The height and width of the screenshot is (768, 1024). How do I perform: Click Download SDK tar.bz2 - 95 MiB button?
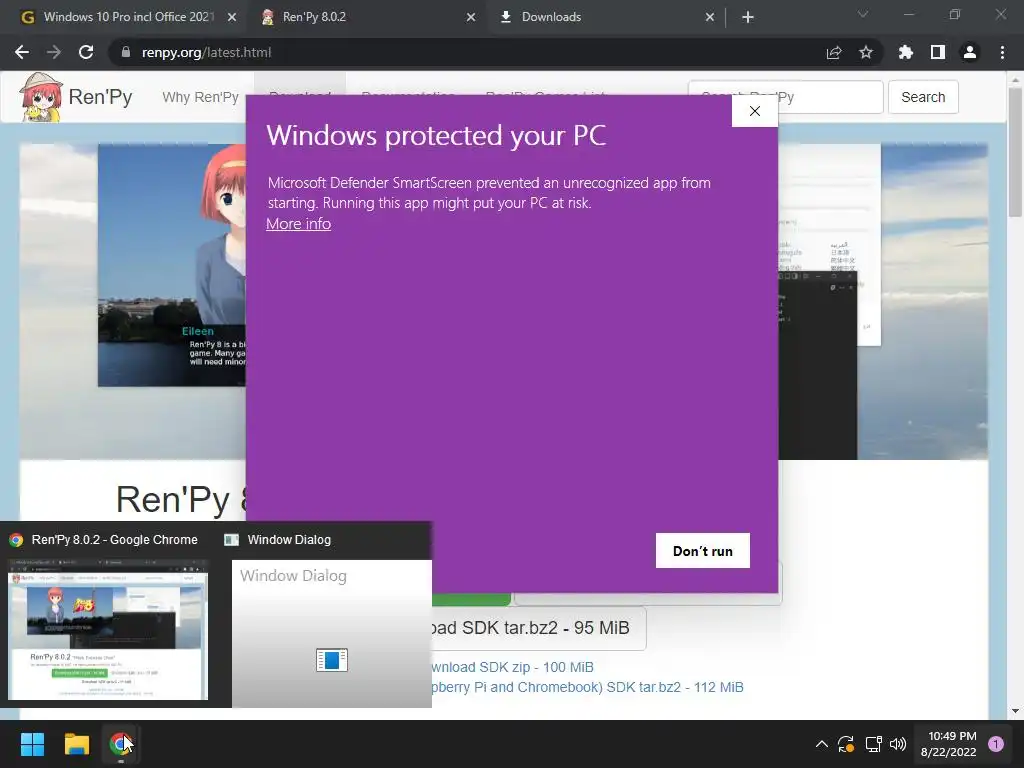pyautogui.click(x=539, y=628)
